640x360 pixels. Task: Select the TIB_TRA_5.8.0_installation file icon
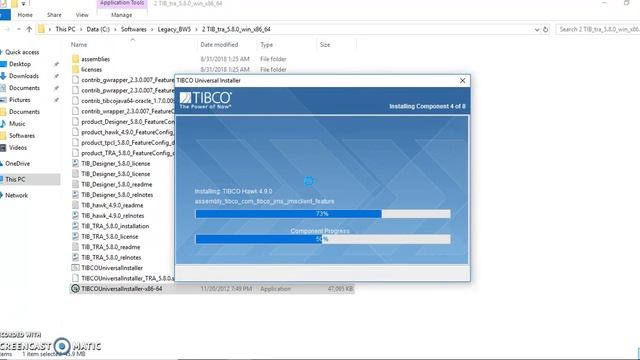(x=75, y=226)
